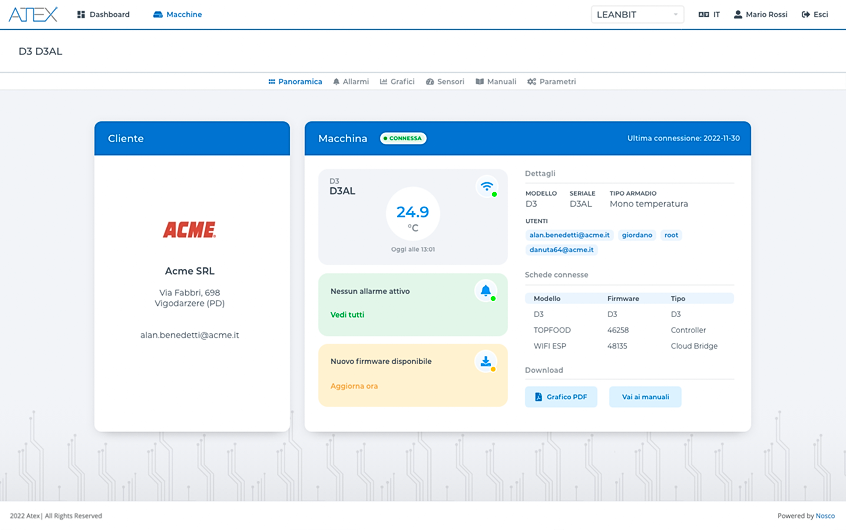Viewport: 846px width, 530px height.
Task: Go to the Manuali tab
Action: click(x=496, y=81)
